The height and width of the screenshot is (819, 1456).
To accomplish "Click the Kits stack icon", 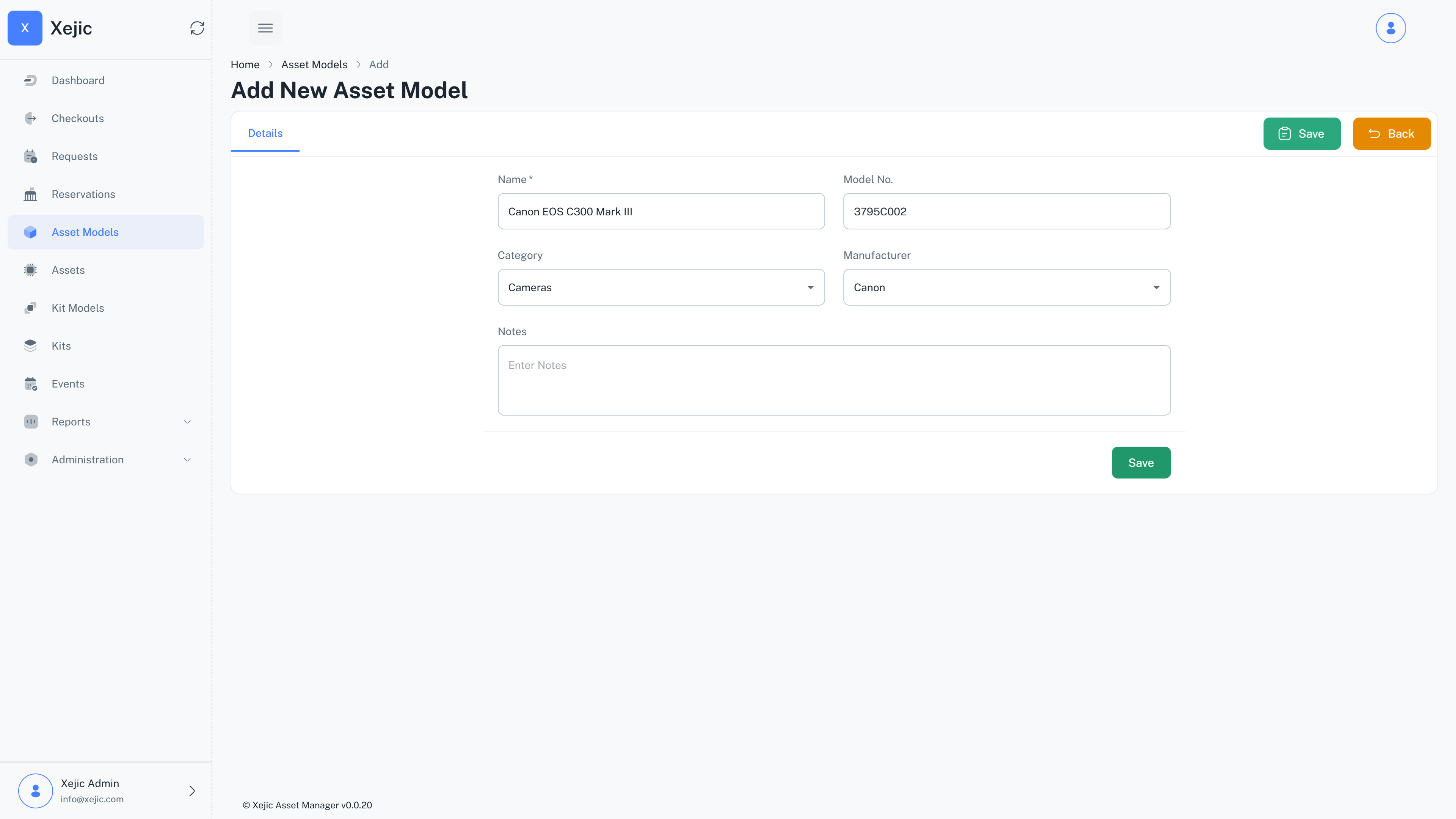I will pyautogui.click(x=30, y=345).
